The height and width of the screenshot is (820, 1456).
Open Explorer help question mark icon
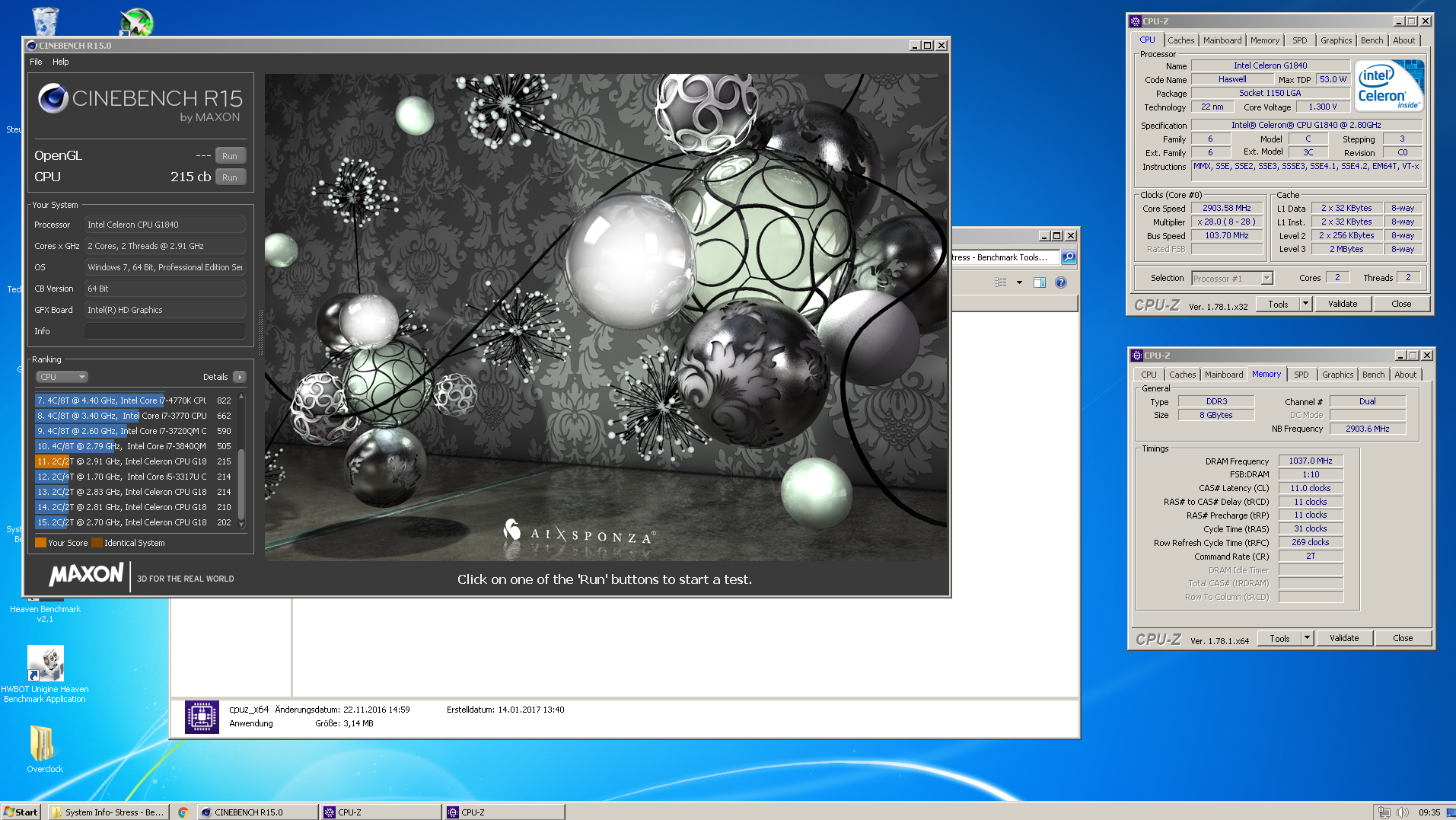point(1061,282)
